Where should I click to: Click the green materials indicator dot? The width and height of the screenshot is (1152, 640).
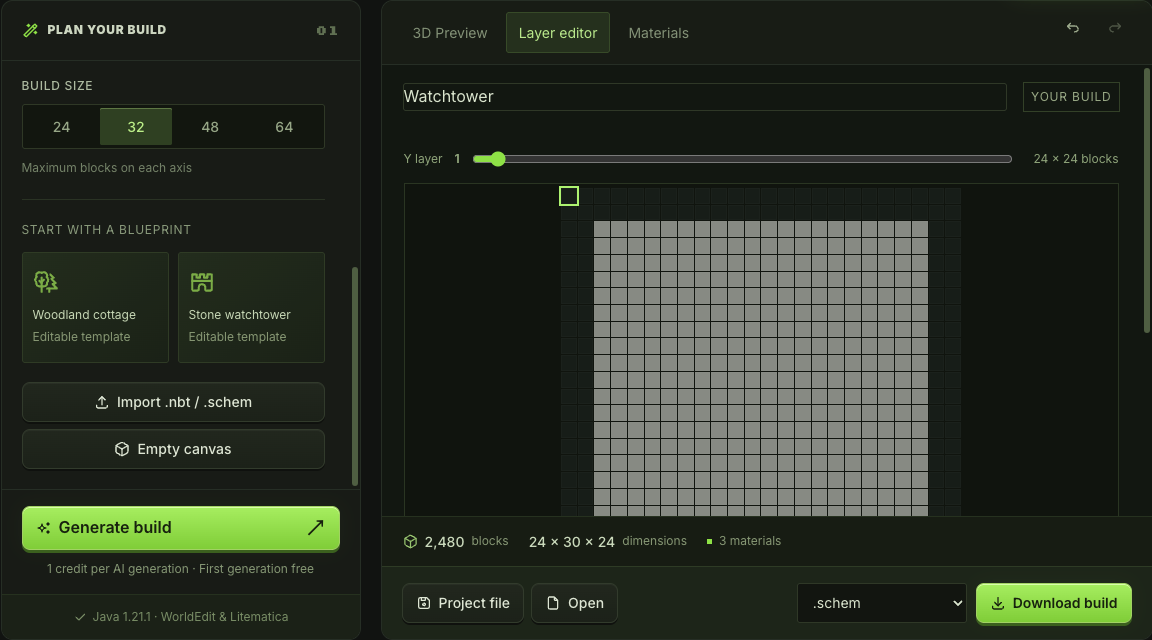[x=709, y=542]
